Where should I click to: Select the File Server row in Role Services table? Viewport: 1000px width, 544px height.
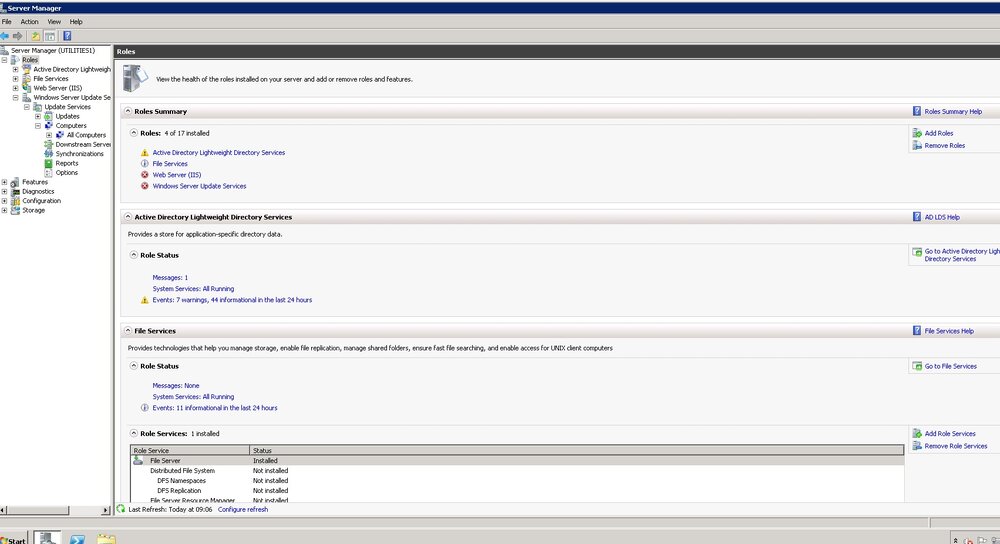pos(517,460)
